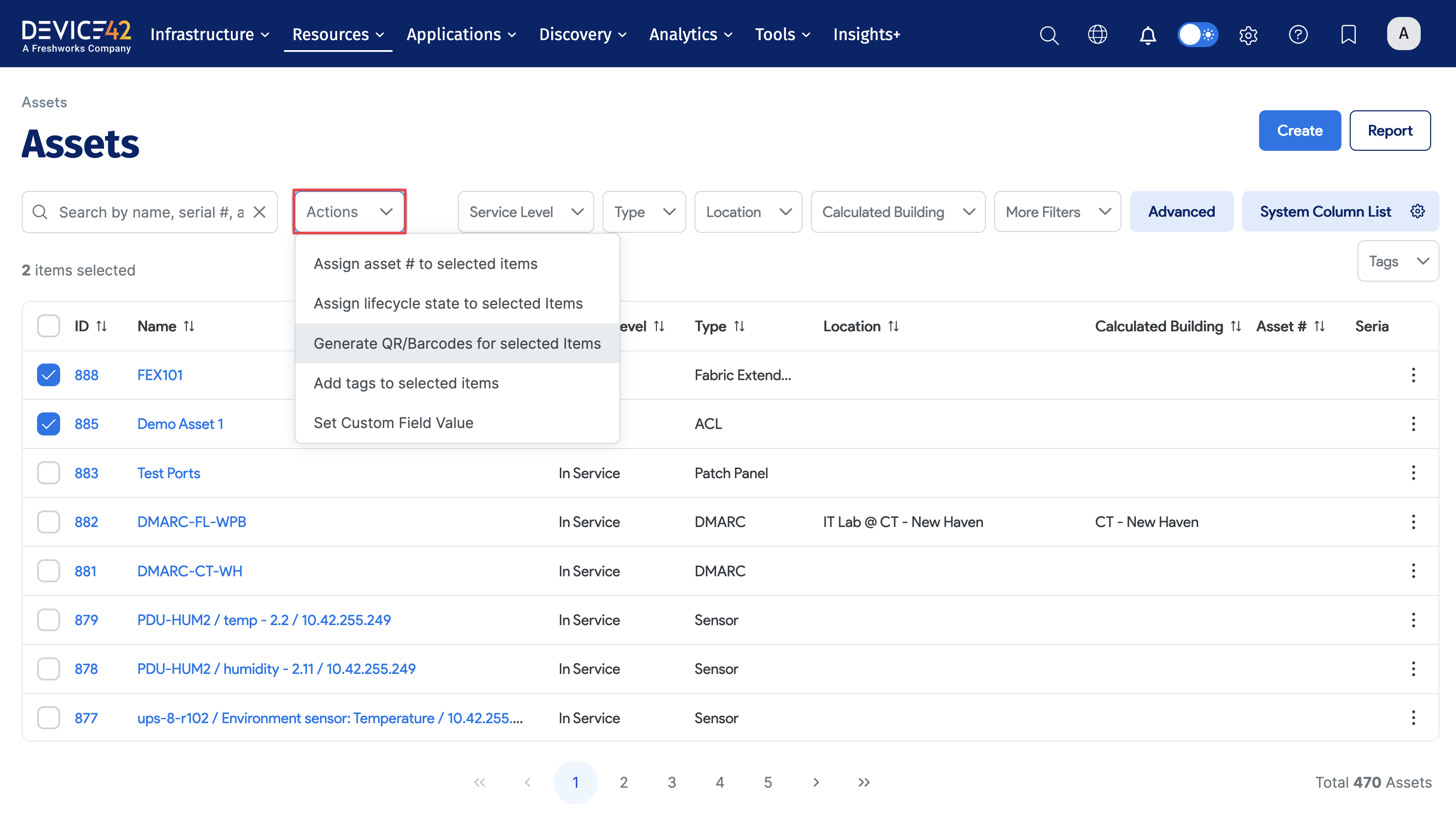Image resolution: width=1456 pixels, height=823 pixels.
Task: Open the More Filters dropdown
Action: [1057, 212]
